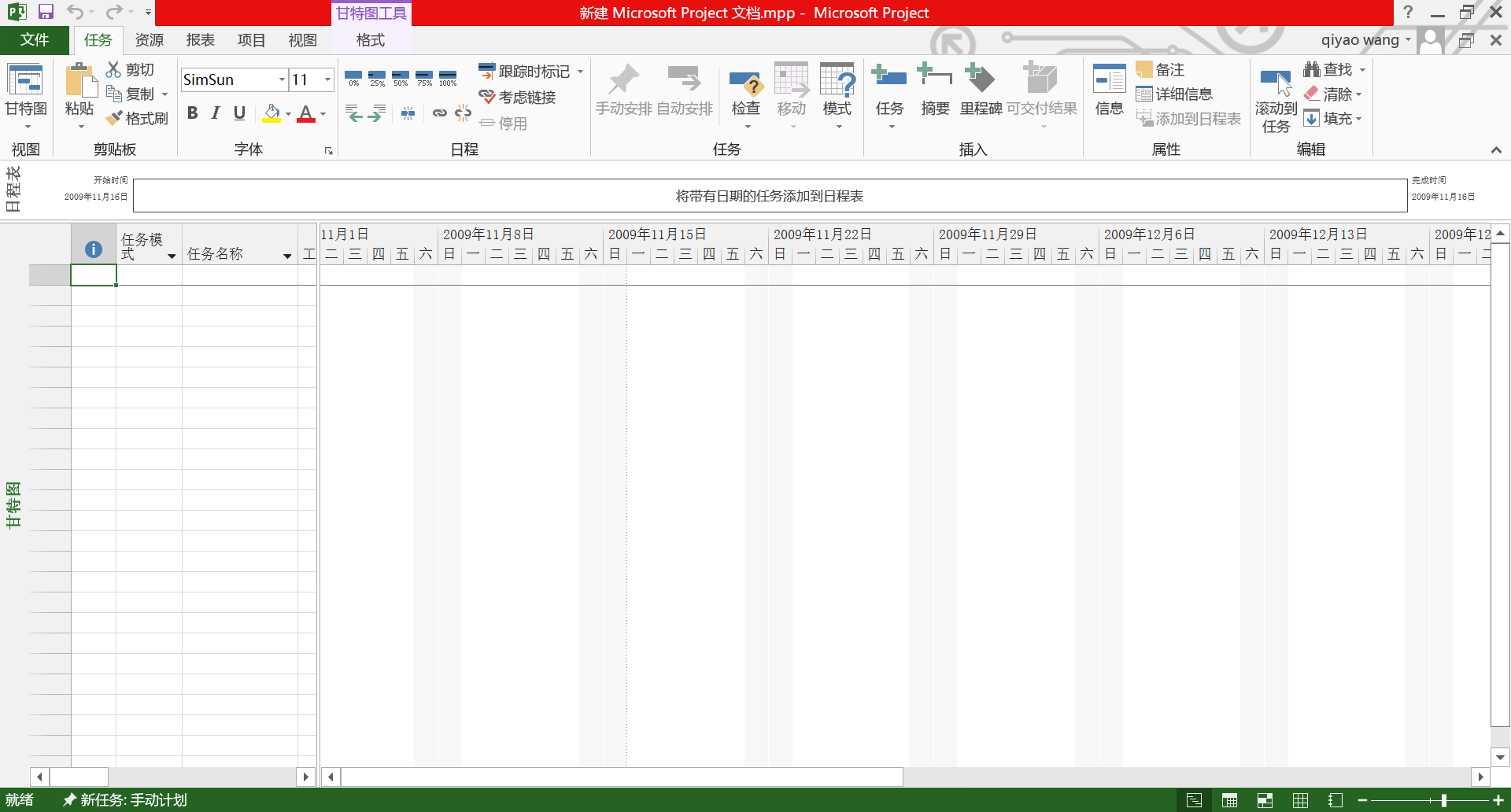Toggle Details (详细信息) pane
This screenshot has width=1511, height=812.
click(x=1174, y=94)
